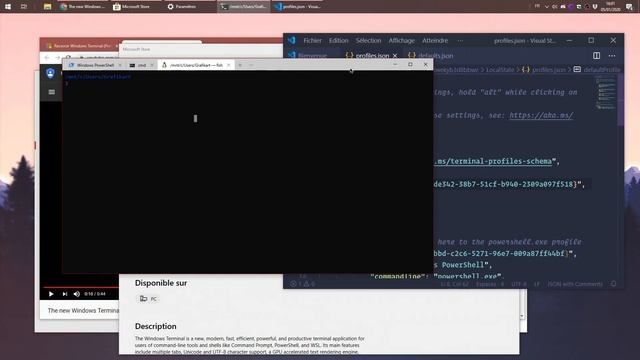The height and width of the screenshot is (360, 640).
Task: Mute the YouTube video volume
Action: (77, 294)
